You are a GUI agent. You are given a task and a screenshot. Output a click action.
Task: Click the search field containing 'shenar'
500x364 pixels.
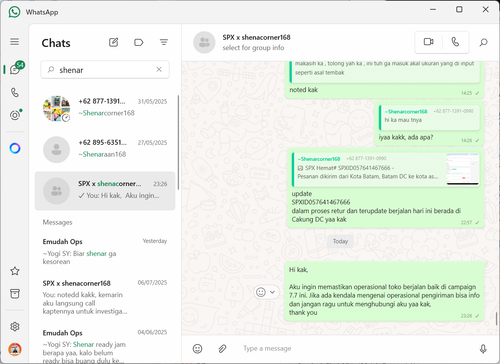coord(105,70)
